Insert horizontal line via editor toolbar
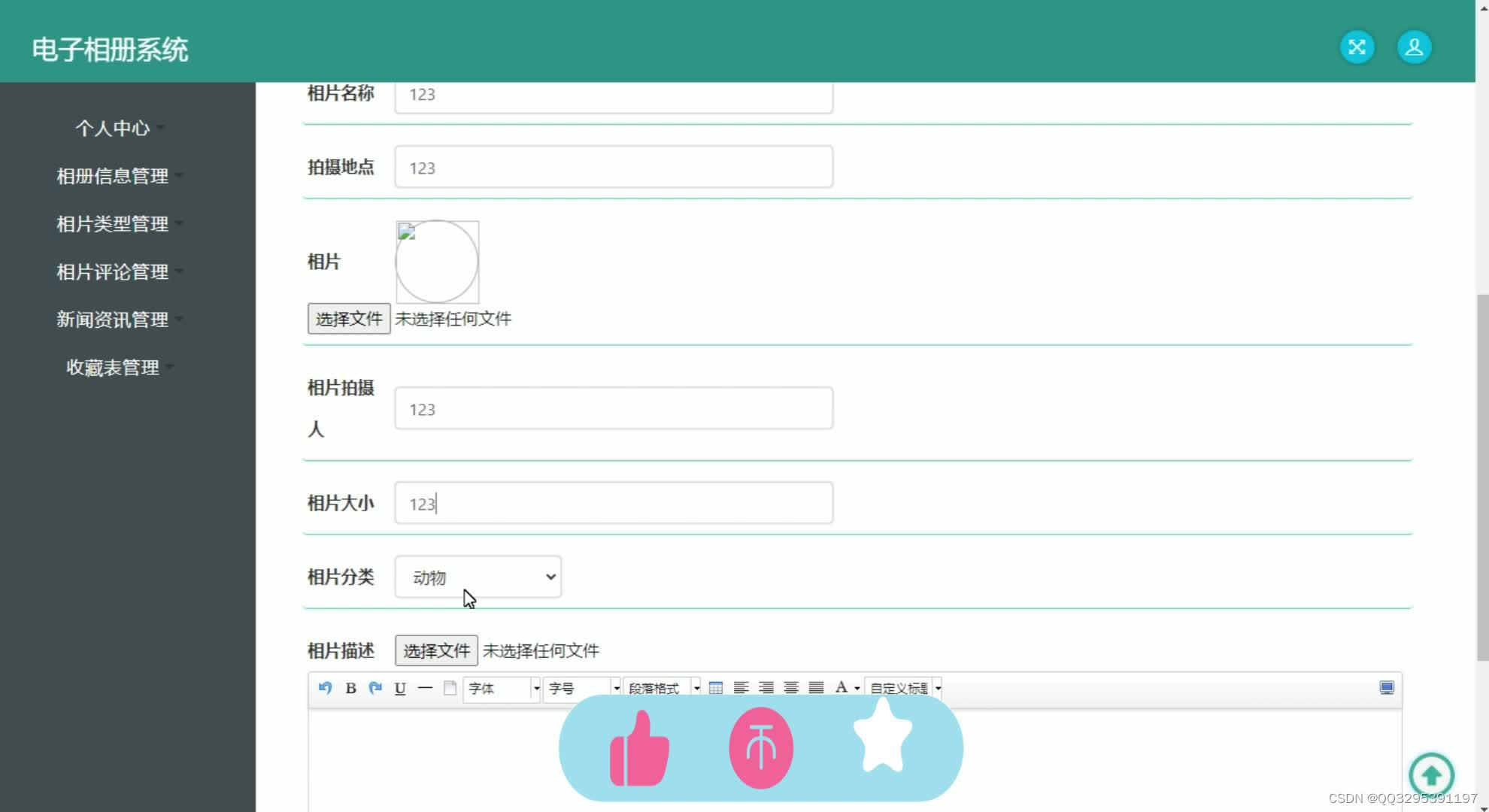Image resolution: width=1489 pixels, height=812 pixels. pos(425,688)
